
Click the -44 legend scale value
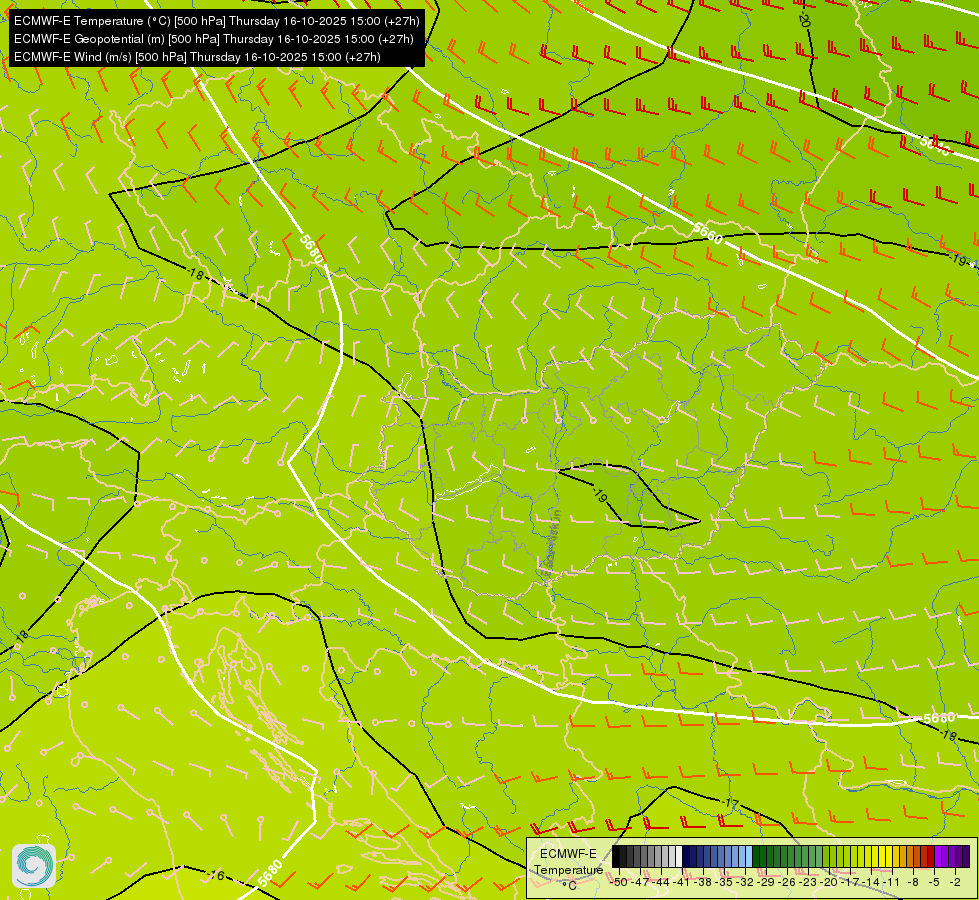(661, 882)
